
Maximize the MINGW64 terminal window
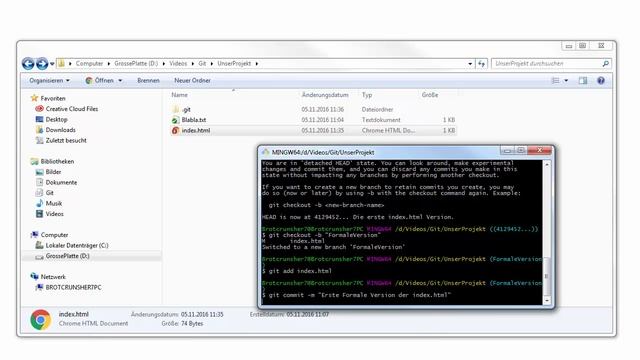pos(521,151)
